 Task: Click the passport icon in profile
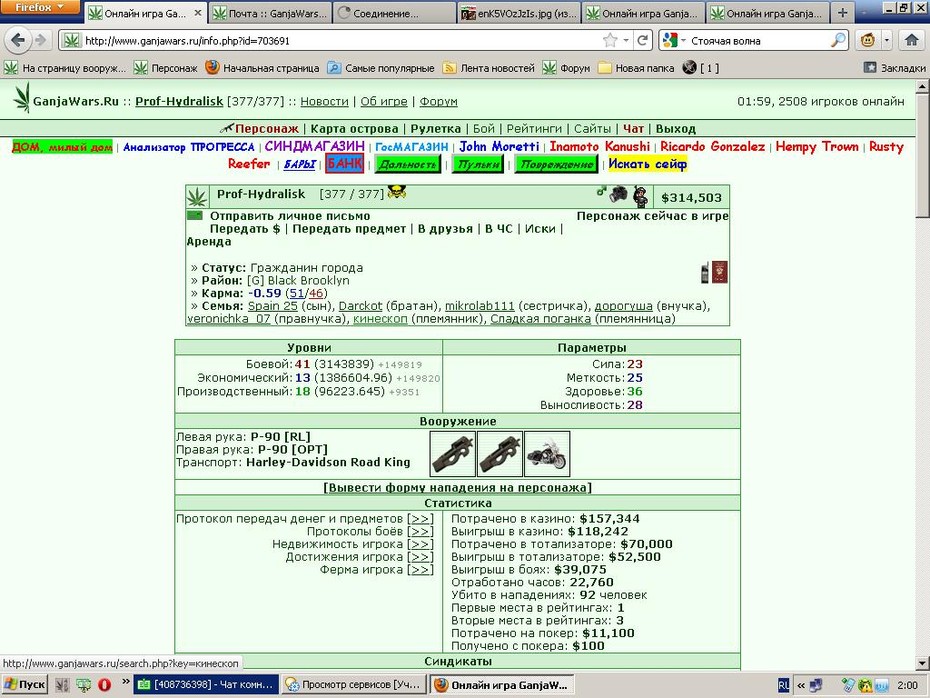pos(720,272)
